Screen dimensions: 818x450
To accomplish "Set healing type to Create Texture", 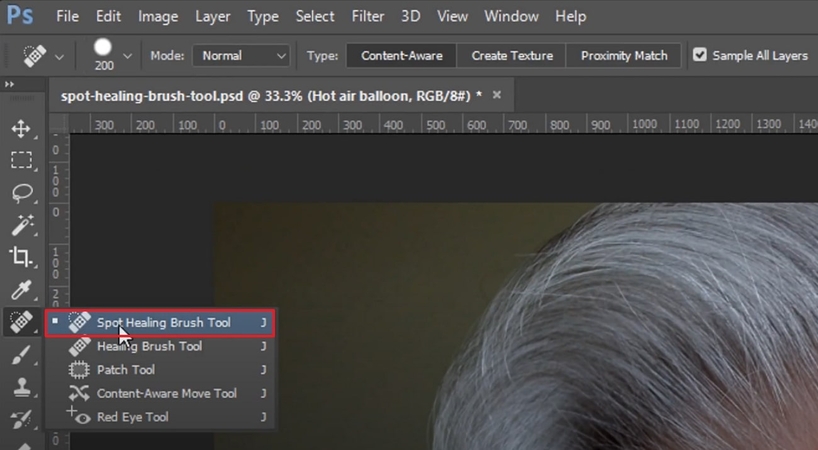I will (512, 55).
